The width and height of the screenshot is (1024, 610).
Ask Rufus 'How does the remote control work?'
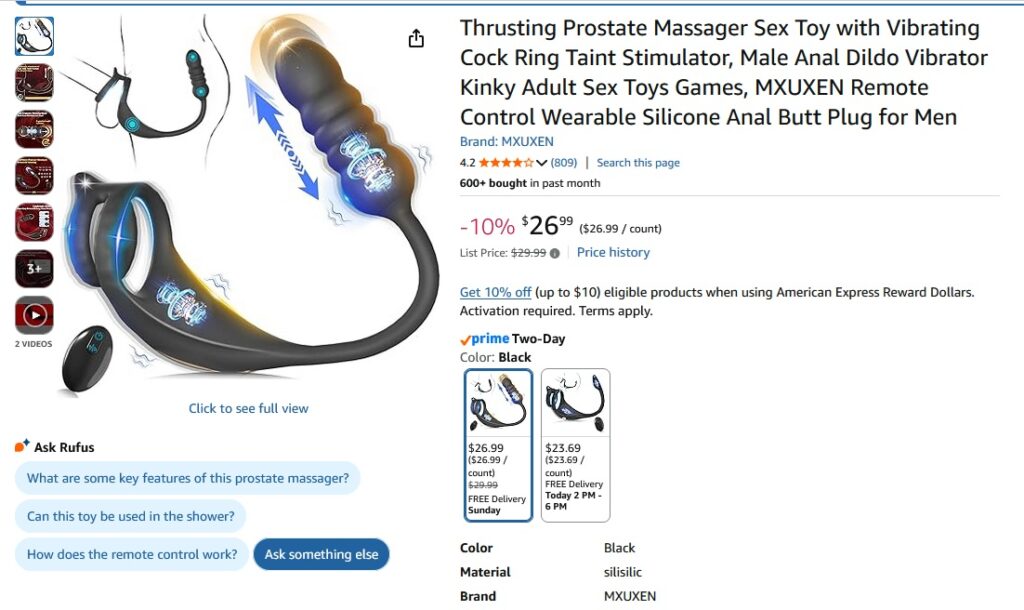[x=132, y=554]
